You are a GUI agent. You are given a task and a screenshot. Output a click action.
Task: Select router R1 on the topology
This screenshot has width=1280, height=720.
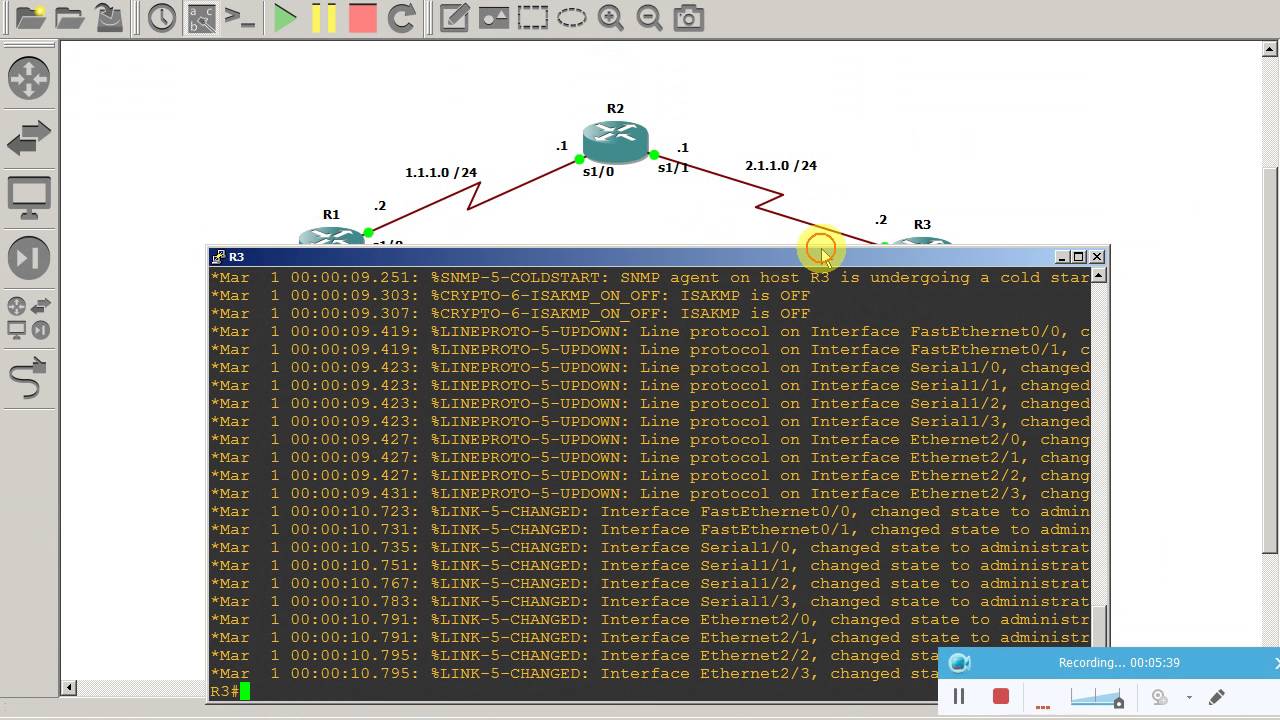pos(332,237)
